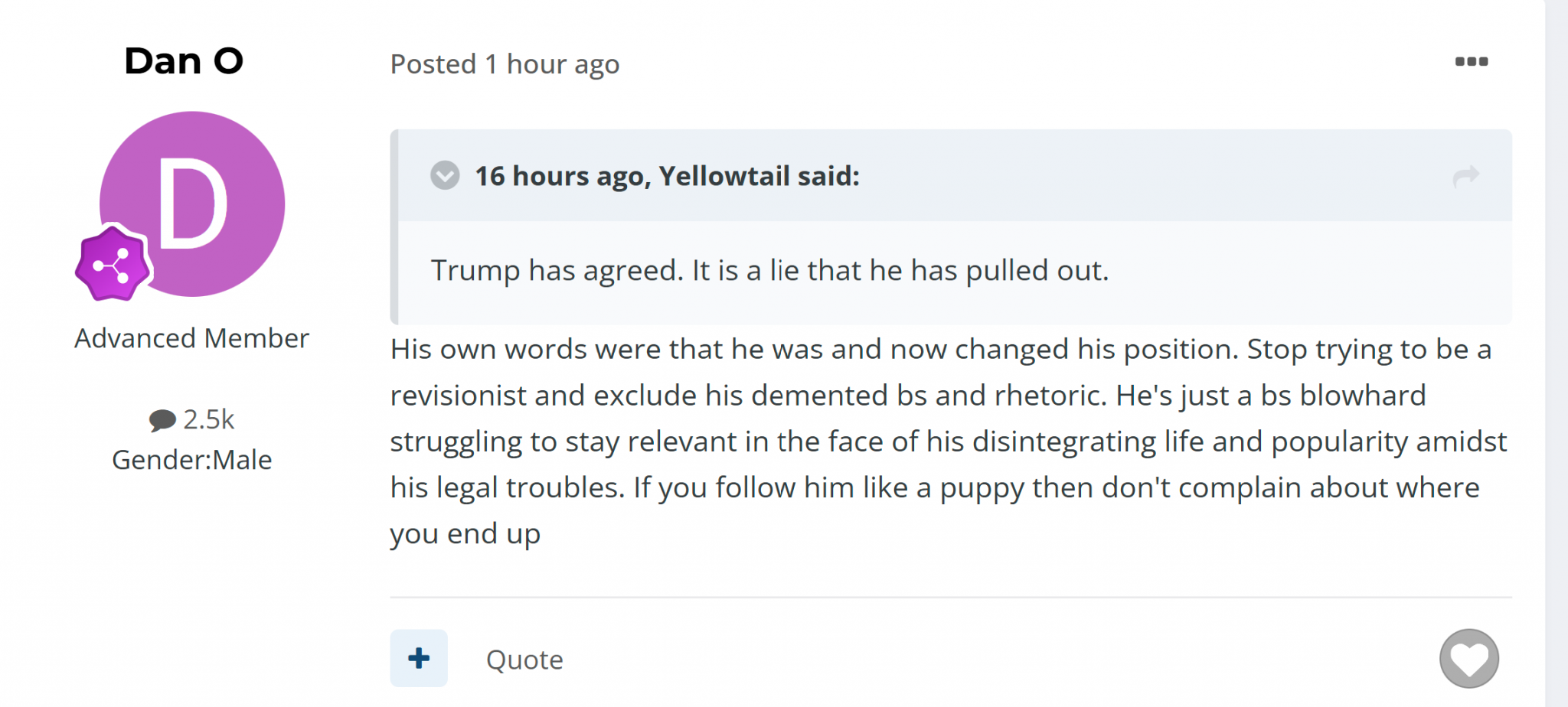Image resolution: width=1568 pixels, height=707 pixels.
Task: Open Dan O profile name
Action: coord(184,61)
